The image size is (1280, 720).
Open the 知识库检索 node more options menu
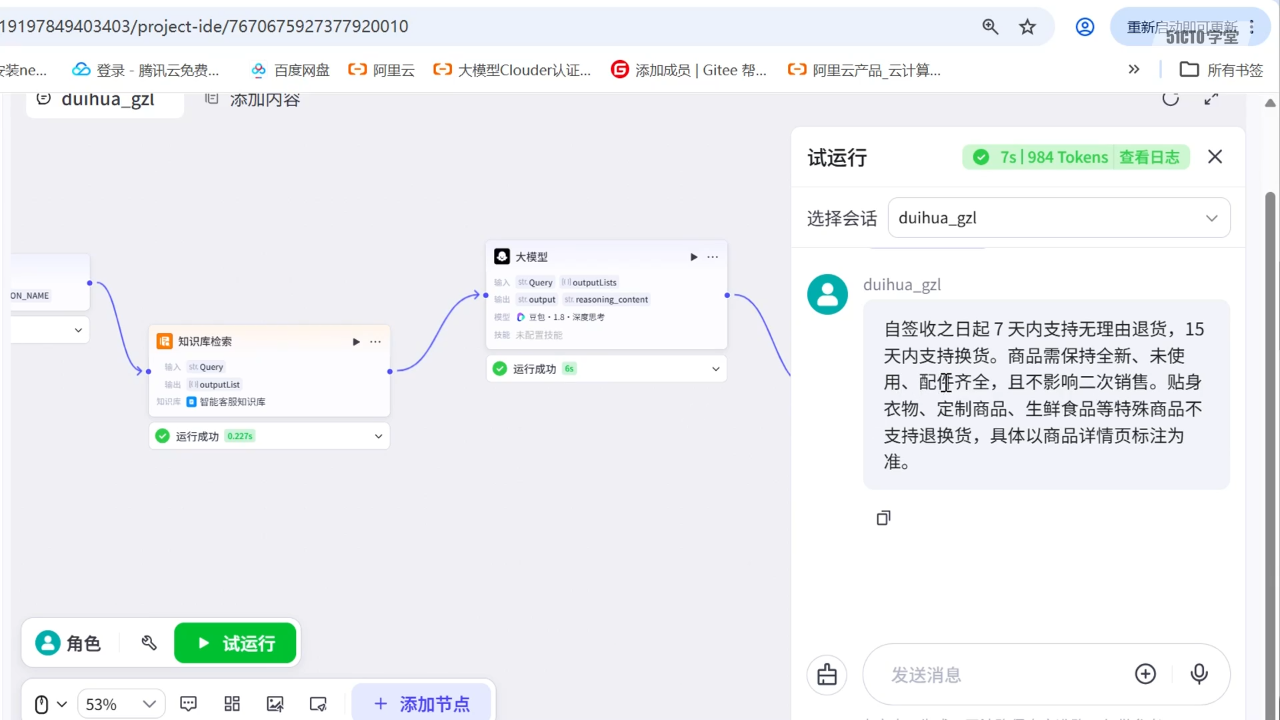click(x=375, y=342)
